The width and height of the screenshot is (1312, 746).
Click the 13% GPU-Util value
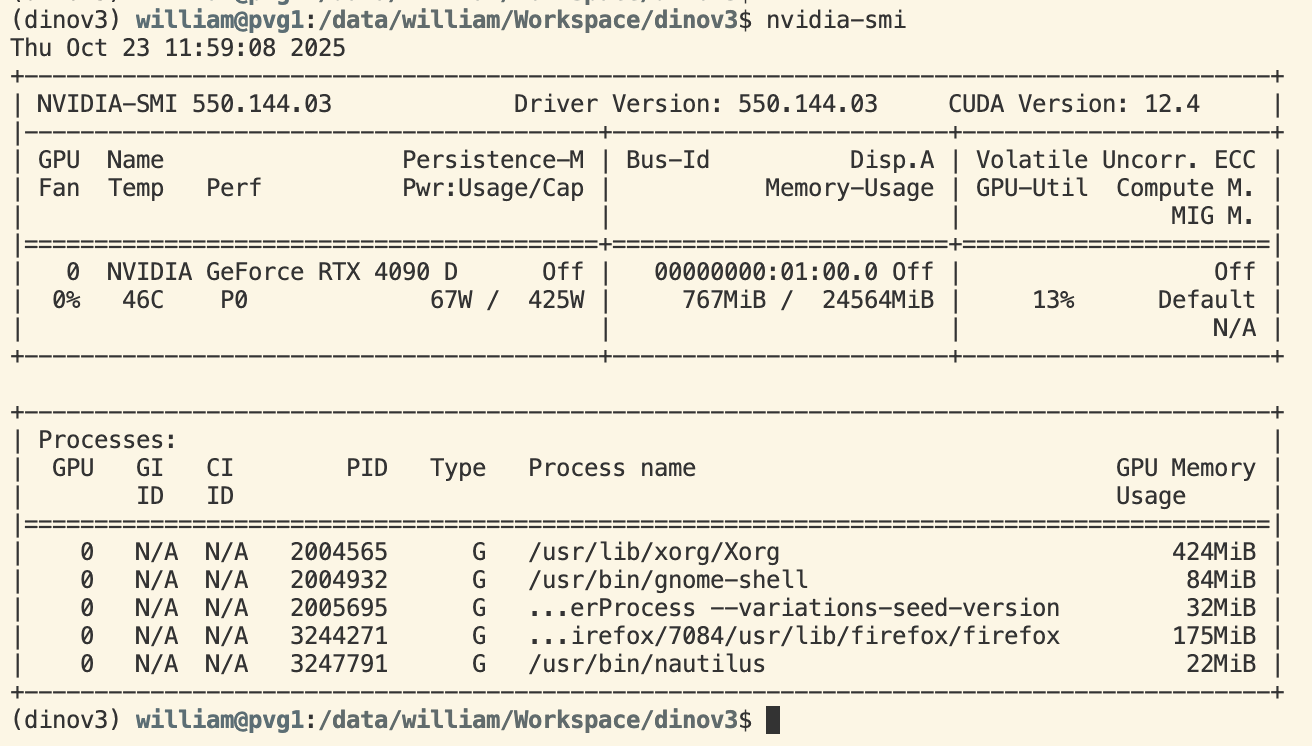(1053, 300)
